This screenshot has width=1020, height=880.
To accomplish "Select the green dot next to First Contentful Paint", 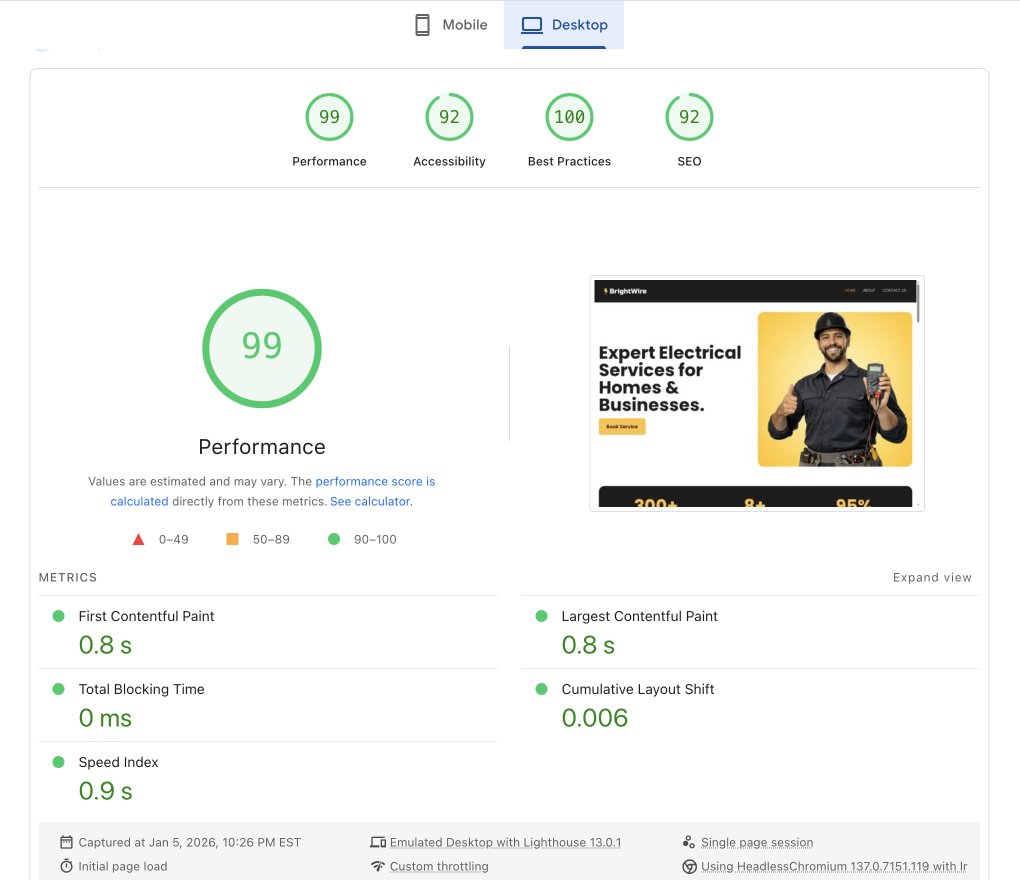I will coord(59,616).
